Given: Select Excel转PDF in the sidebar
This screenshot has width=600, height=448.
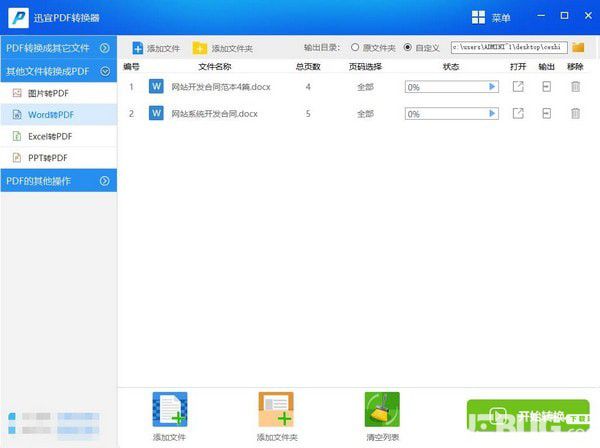Looking at the screenshot, I should coord(59,136).
